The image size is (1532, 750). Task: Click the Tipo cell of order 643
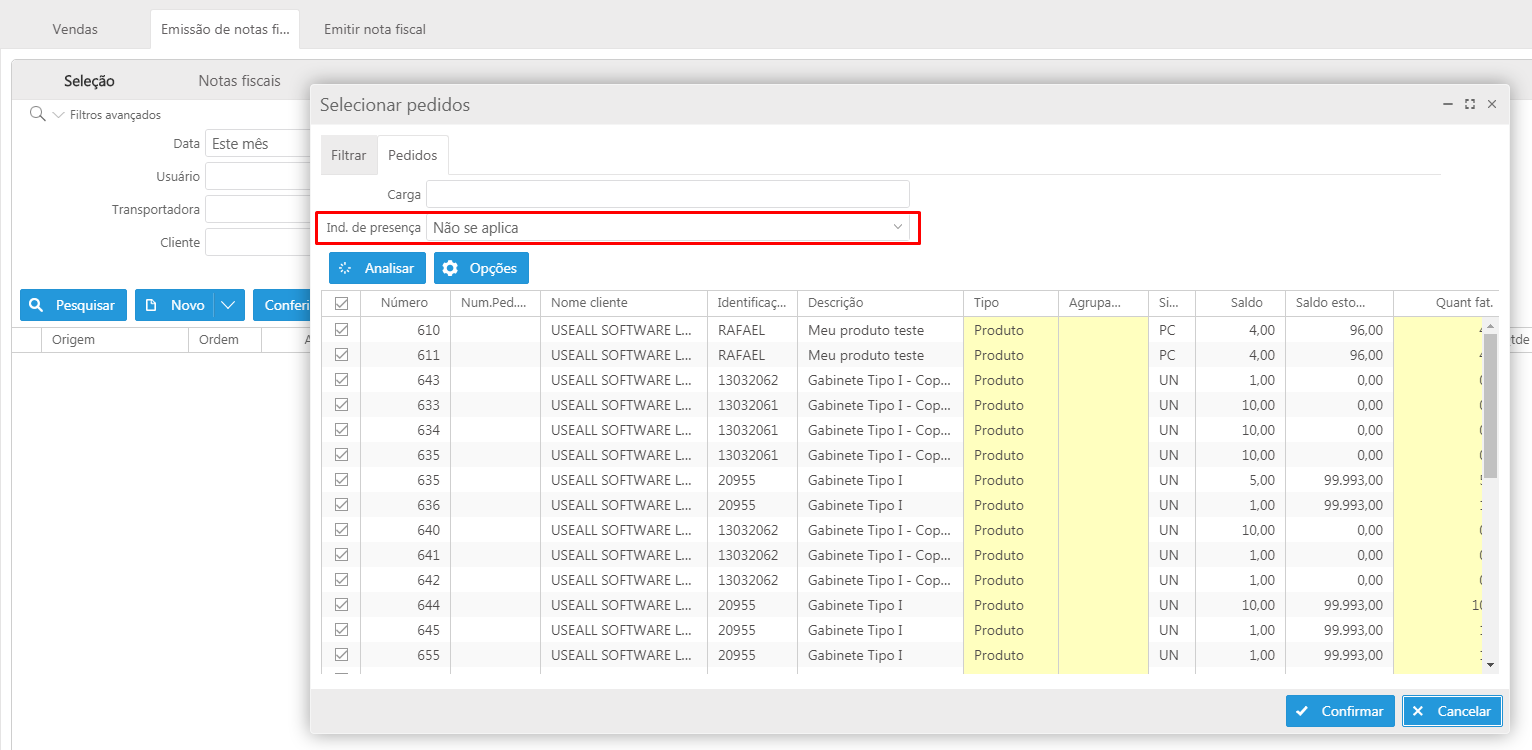click(x=1010, y=380)
